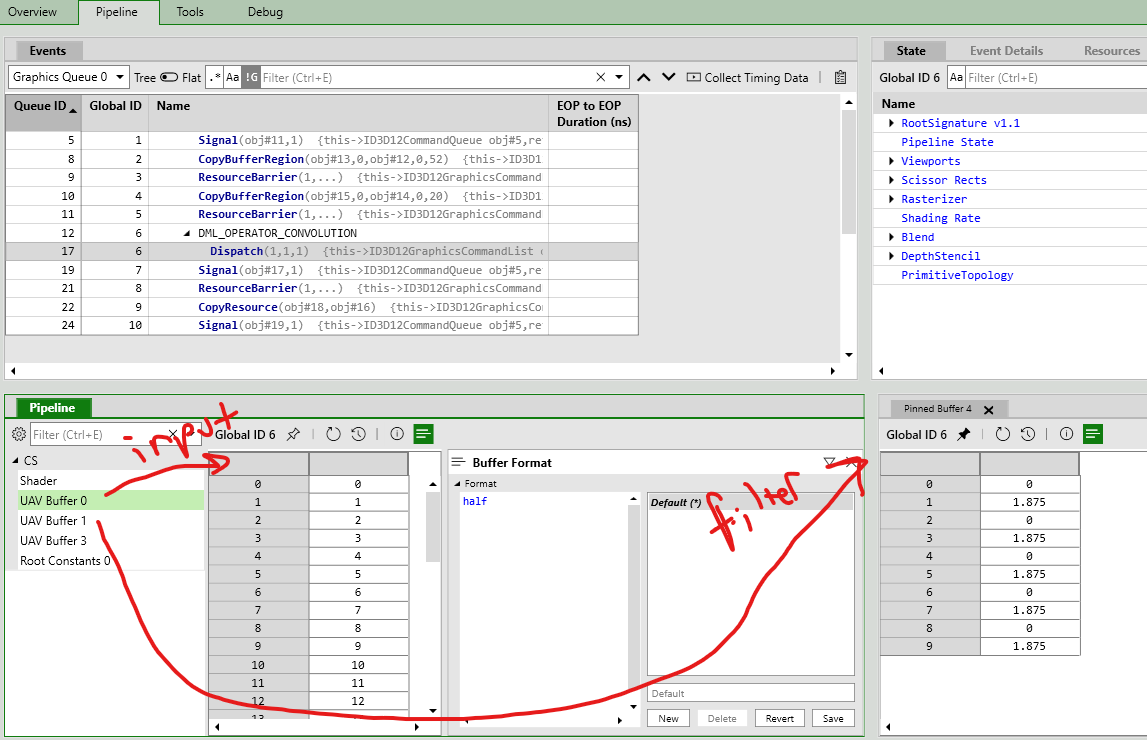
Task: Enable case-sensitive Aa filter matching
Action: 233,77
